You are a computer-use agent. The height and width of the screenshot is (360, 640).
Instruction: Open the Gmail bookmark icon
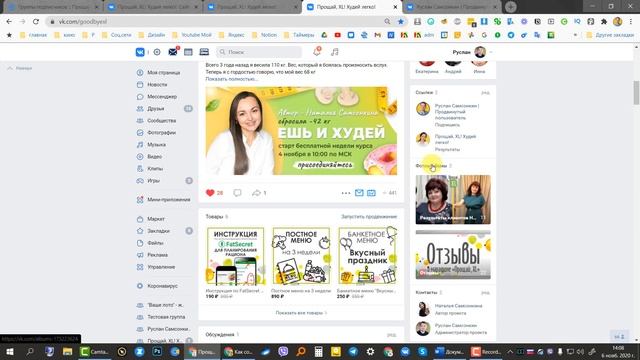(378, 35)
